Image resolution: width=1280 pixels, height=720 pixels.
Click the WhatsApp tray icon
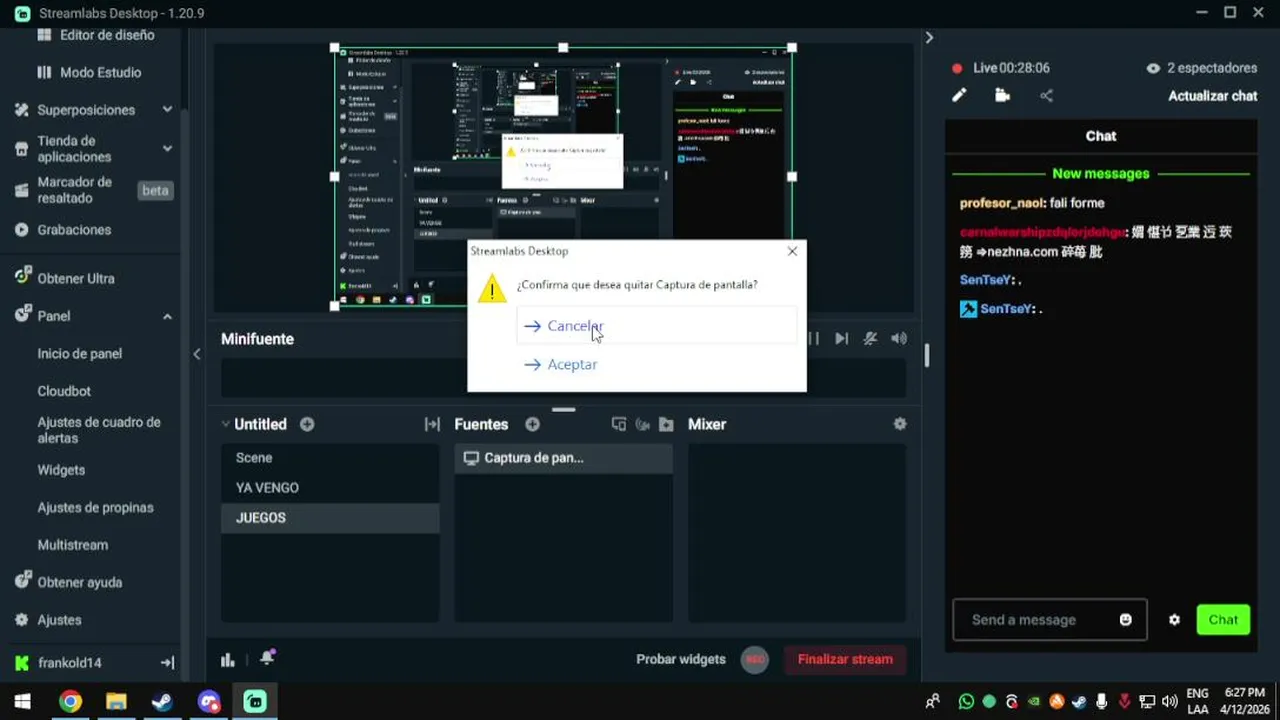[966, 702]
